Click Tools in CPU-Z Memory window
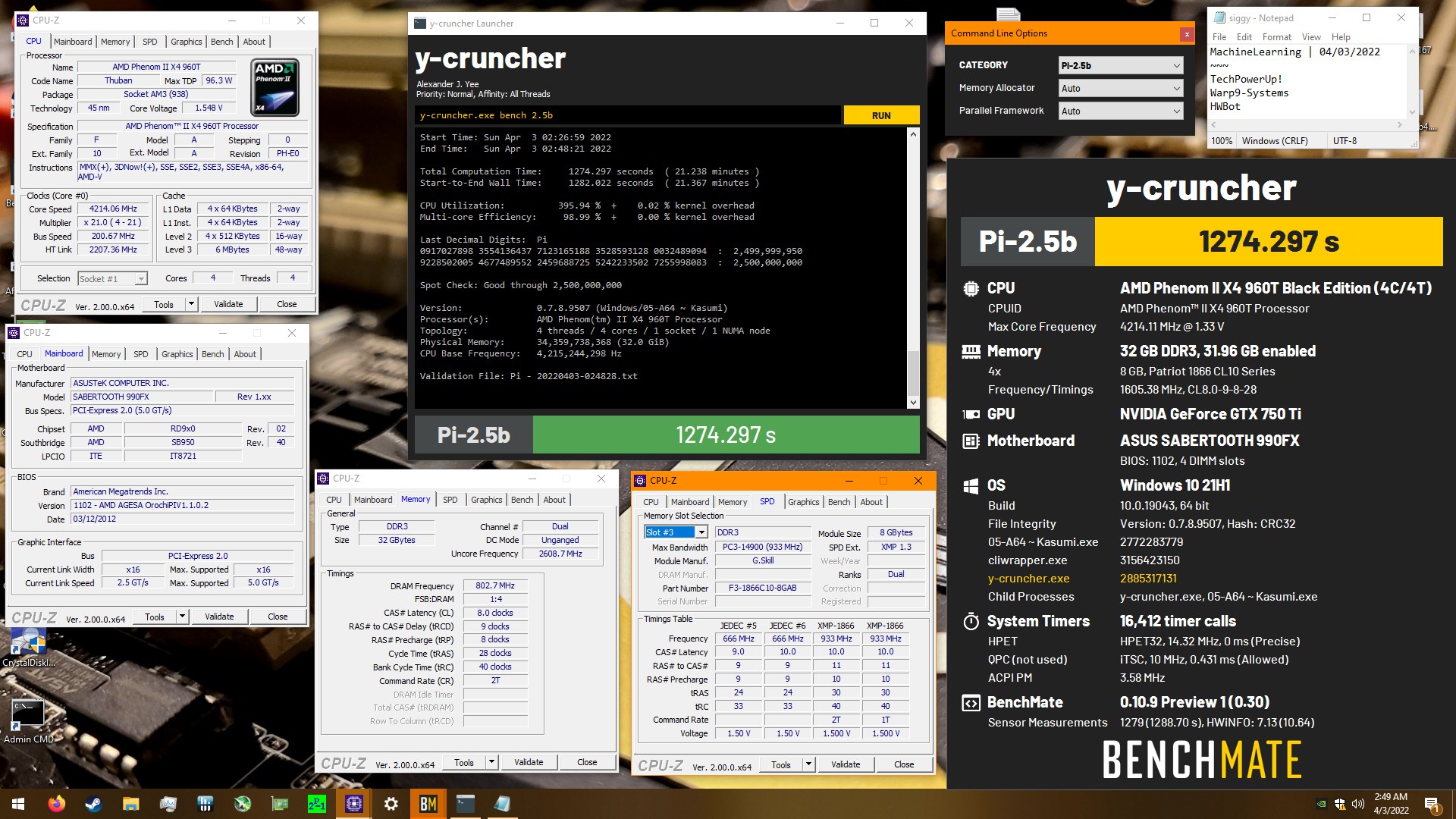Screen dimensions: 1456x819 point(464,762)
